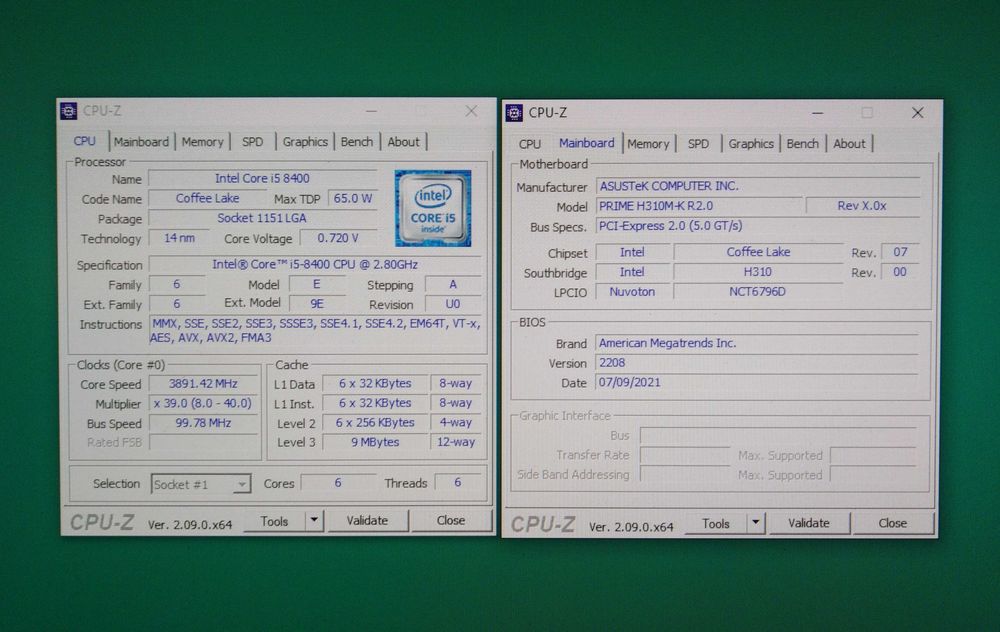Click Cores count value field

pos(338,483)
